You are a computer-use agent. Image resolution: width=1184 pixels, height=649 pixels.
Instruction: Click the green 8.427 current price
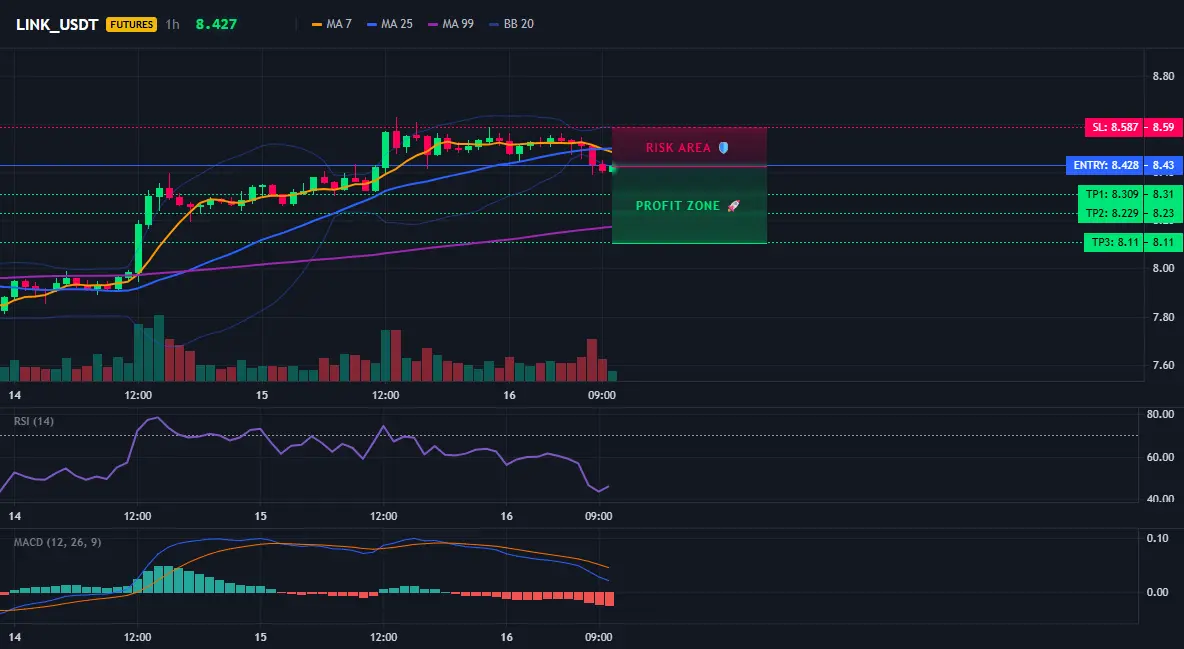coord(216,24)
